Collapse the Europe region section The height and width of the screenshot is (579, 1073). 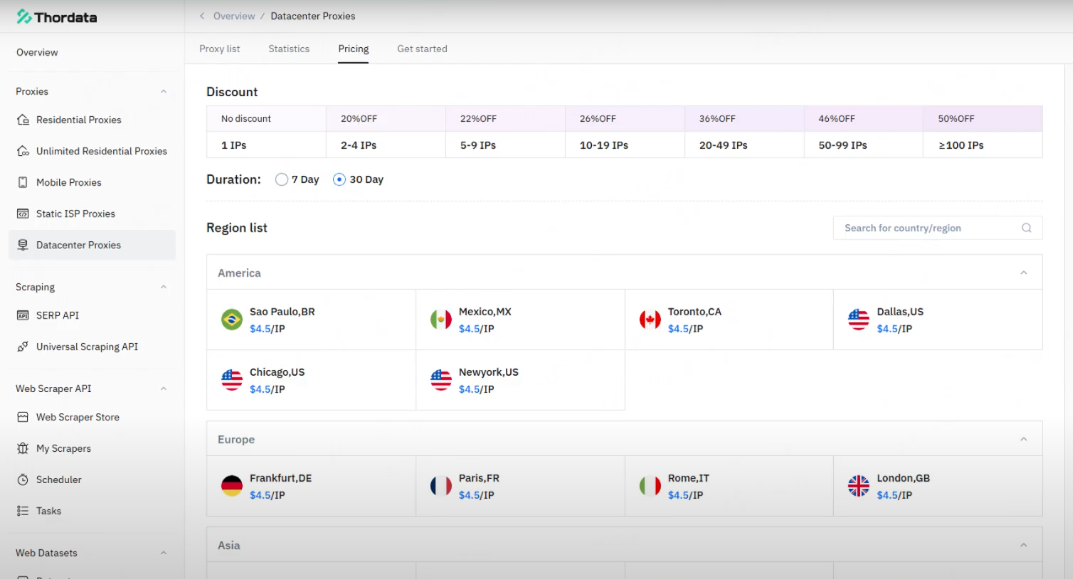click(x=1023, y=439)
